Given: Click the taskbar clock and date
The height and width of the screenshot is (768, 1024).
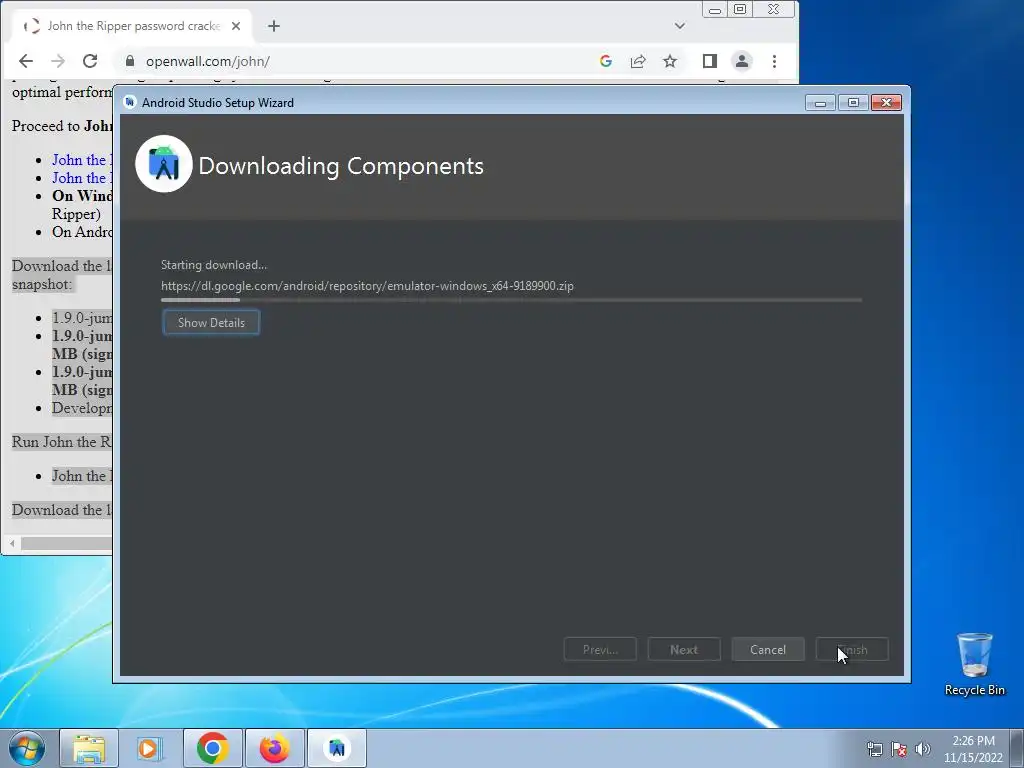Looking at the screenshot, I should [x=973, y=749].
